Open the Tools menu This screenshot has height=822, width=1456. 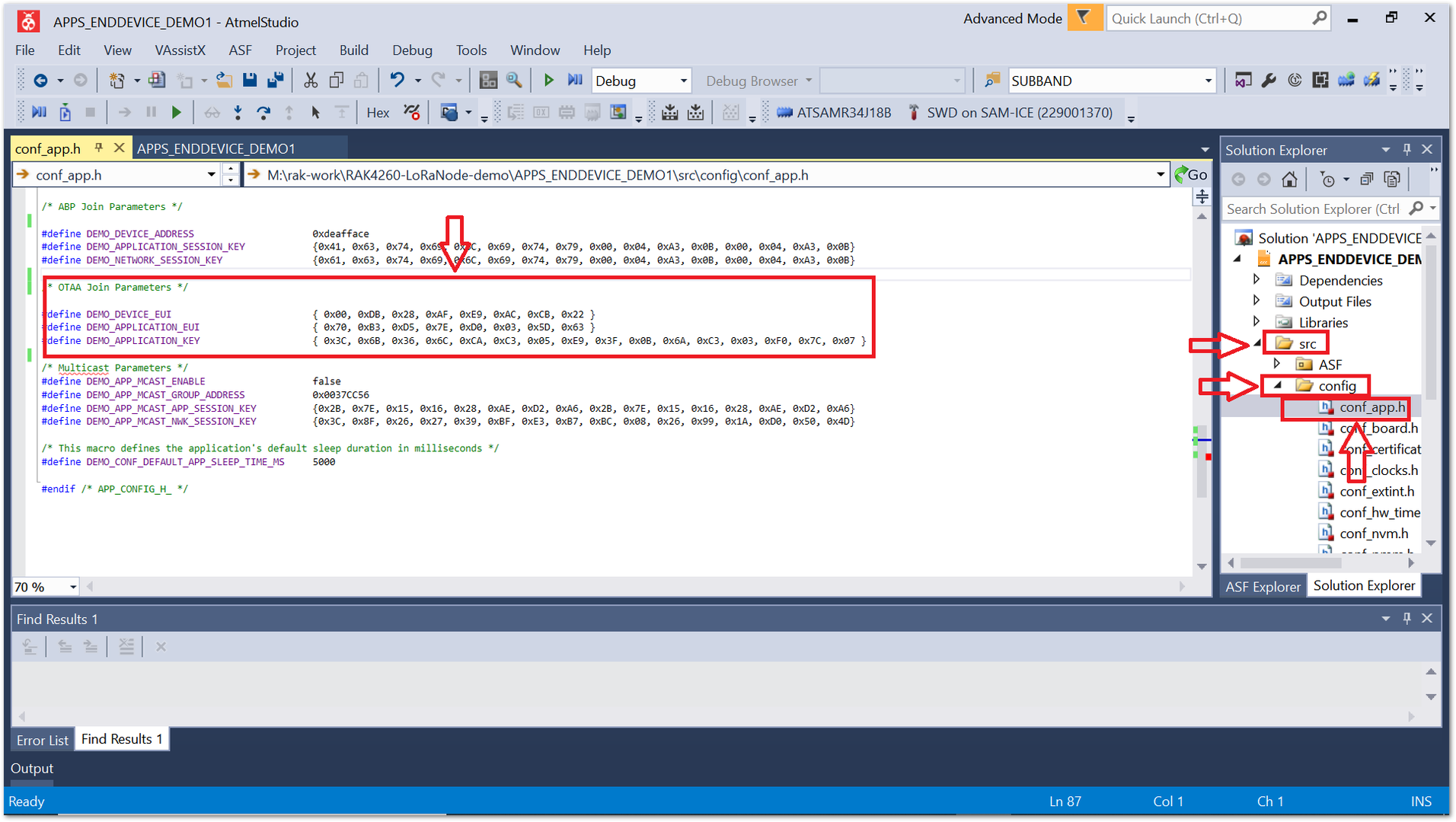(471, 50)
